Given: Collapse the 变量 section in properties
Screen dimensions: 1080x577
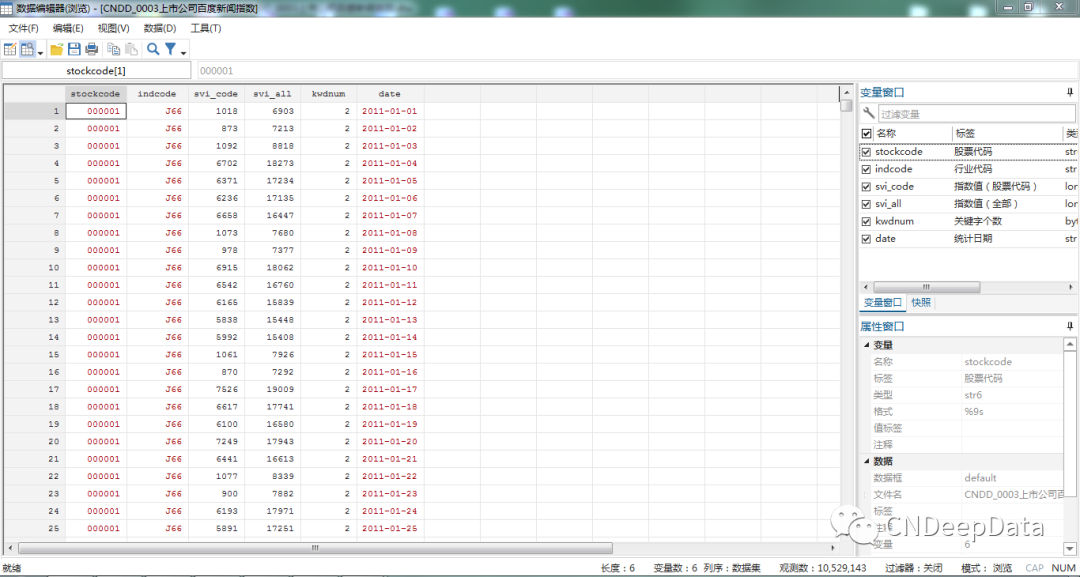Looking at the screenshot, I should pyautogui.click(x=865, y=345).
